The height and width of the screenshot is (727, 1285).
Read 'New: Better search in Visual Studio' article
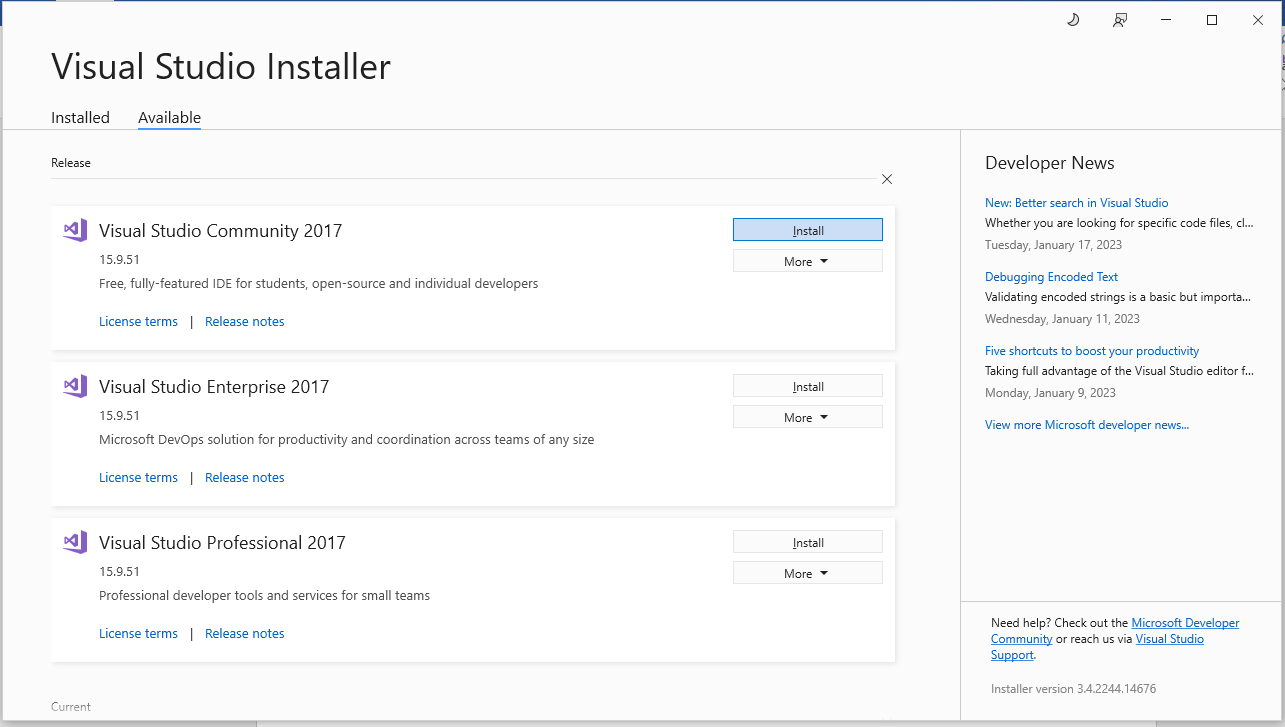(x=1076, y=202)
